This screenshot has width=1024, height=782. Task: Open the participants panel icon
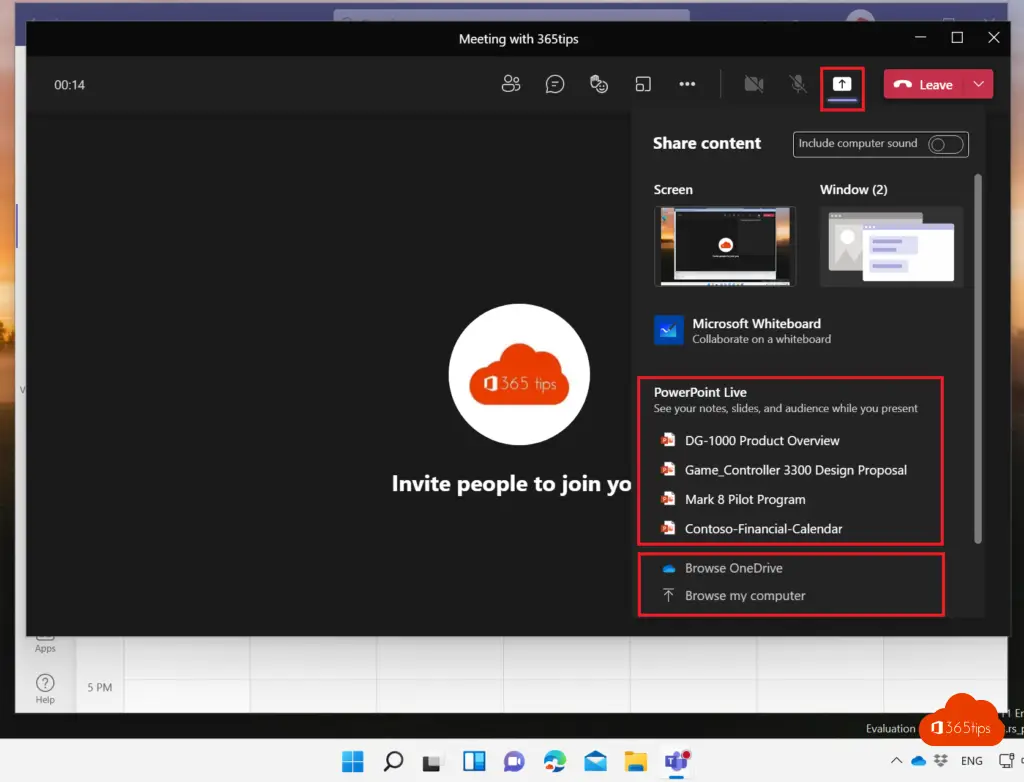[x=511, y=84]
